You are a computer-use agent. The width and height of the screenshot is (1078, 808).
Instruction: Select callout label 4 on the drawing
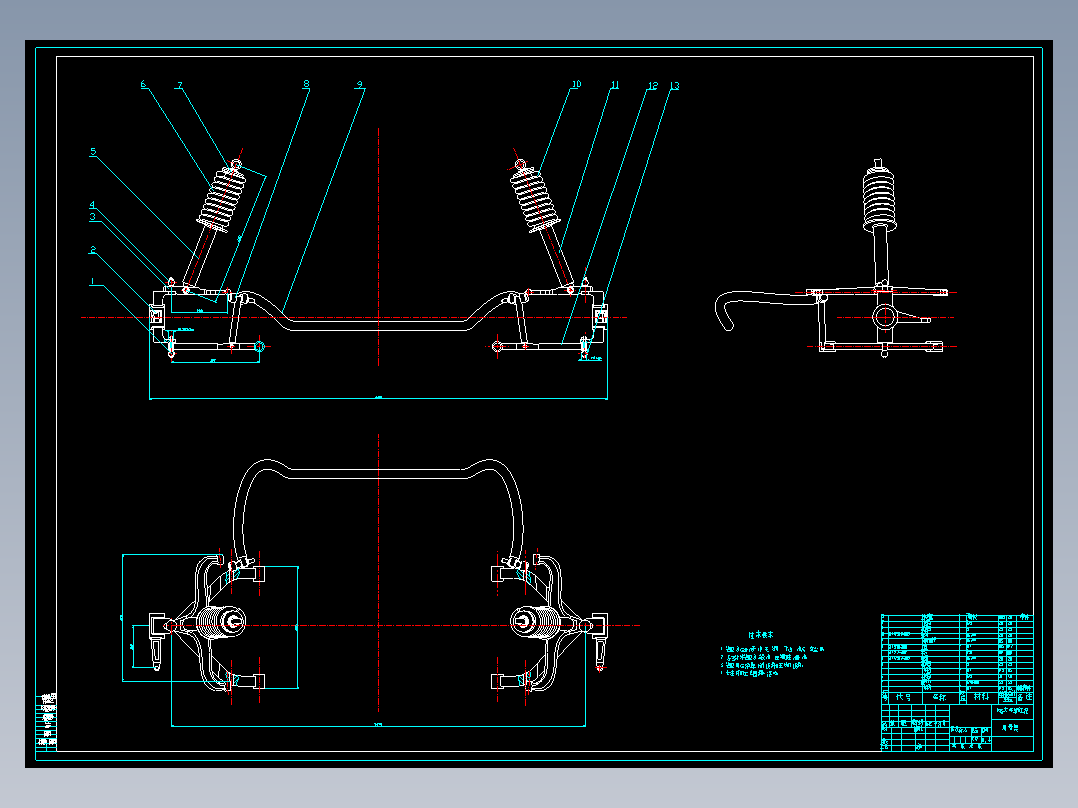point(92,205)
